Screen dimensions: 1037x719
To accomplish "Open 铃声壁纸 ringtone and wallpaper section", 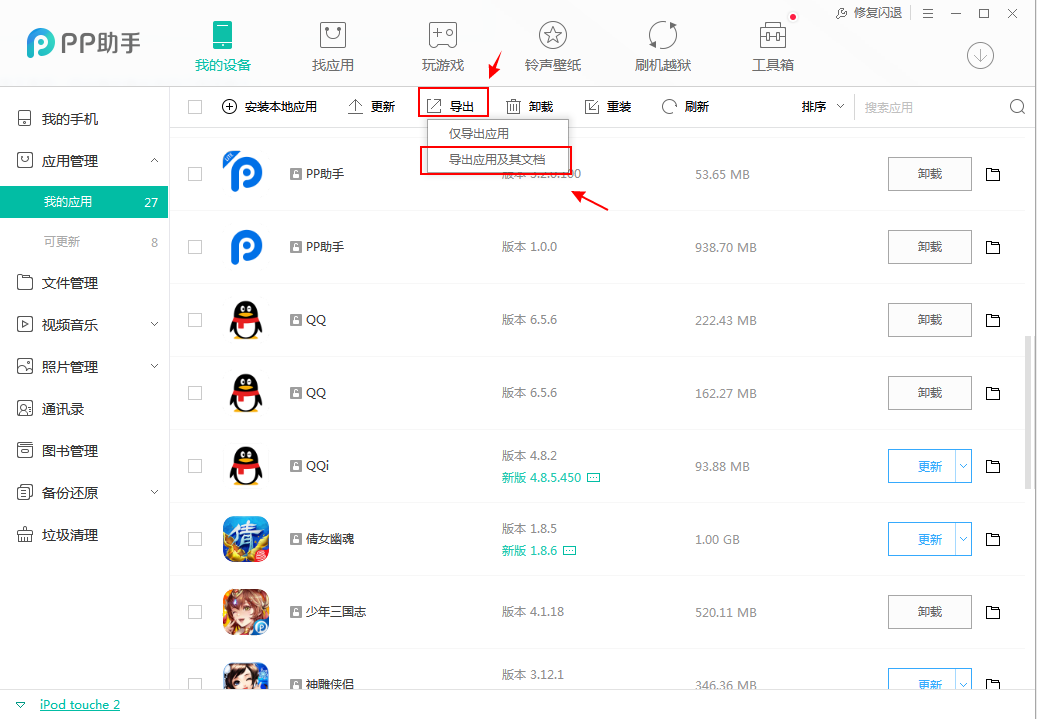I will [552, 45].
